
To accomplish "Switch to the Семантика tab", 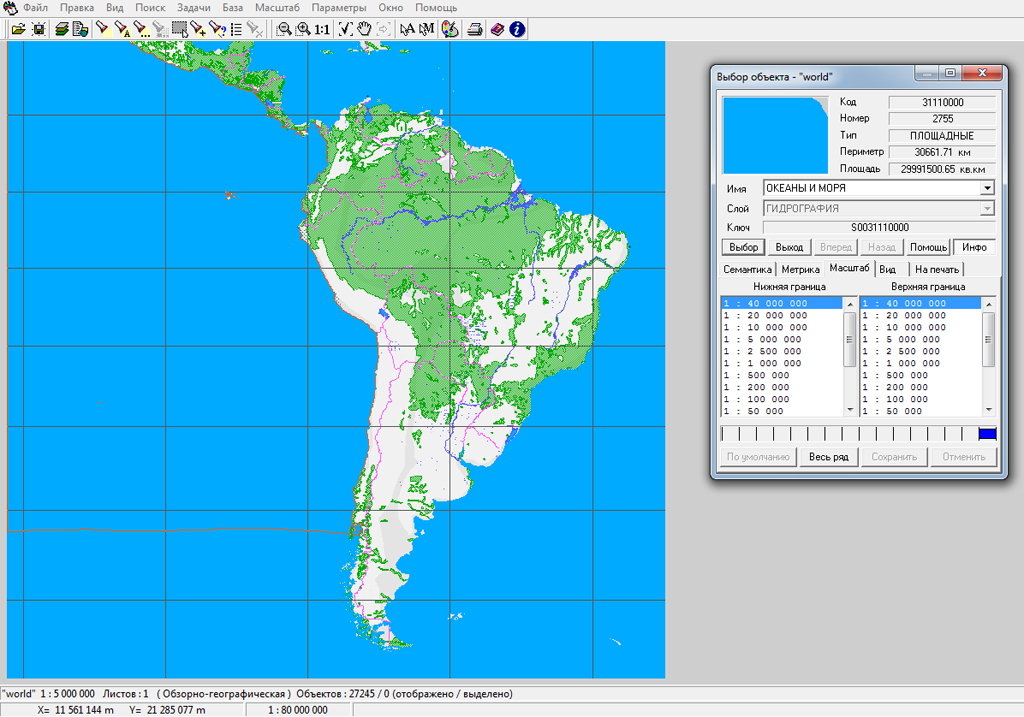I will 747,269.
